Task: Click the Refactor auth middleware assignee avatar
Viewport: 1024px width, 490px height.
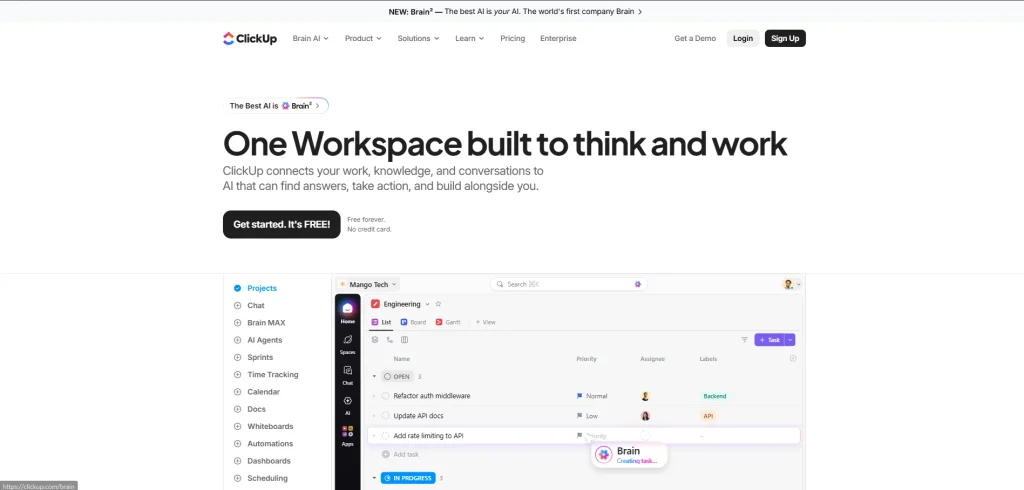Action: tap(645, 396)
